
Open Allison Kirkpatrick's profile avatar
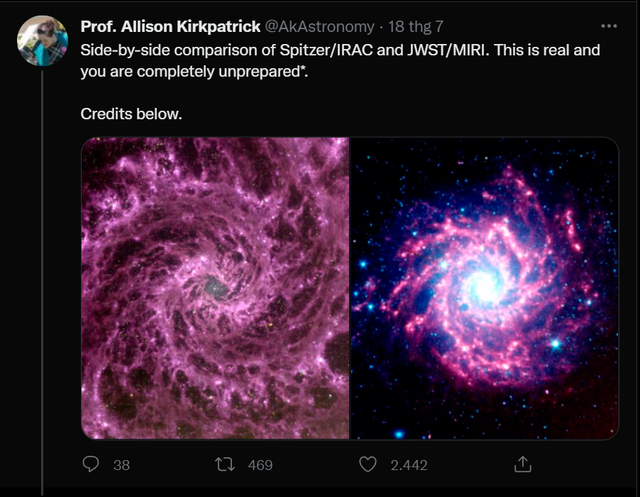[x=42, y=41]
